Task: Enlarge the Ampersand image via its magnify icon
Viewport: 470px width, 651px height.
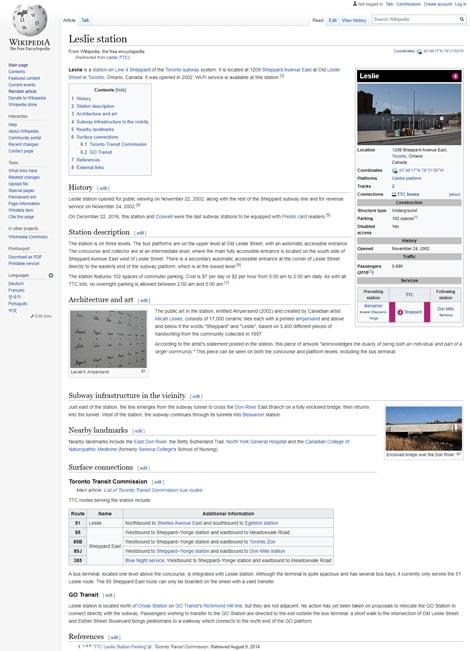Action: point(143,372)
